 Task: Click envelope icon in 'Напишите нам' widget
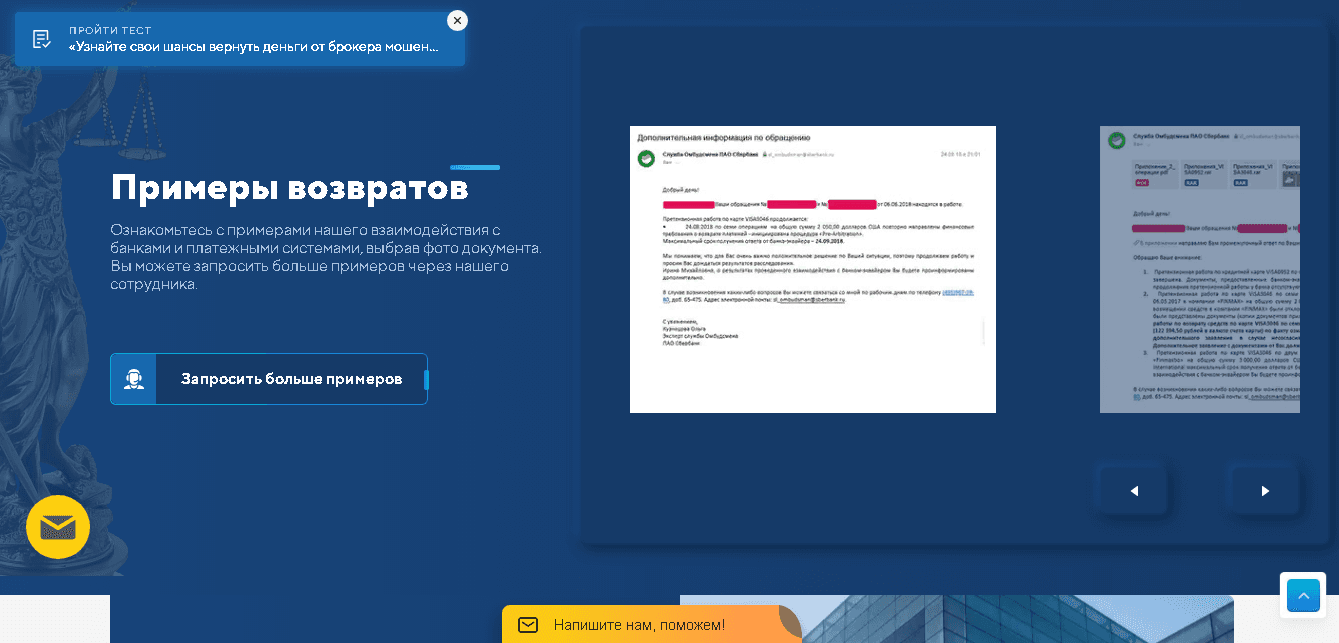[527, 625]
